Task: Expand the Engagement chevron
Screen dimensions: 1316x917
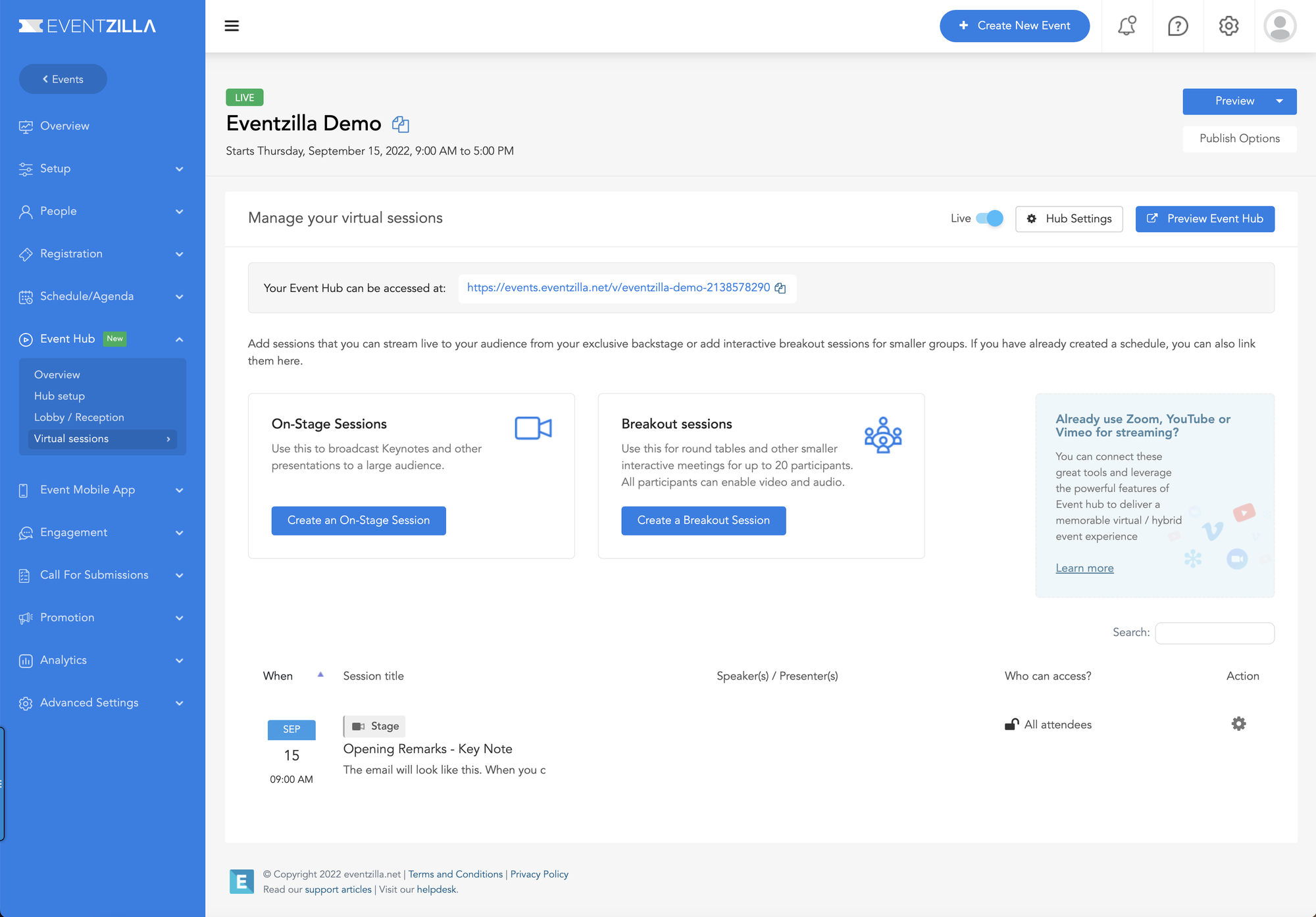Action: (179, 533)
